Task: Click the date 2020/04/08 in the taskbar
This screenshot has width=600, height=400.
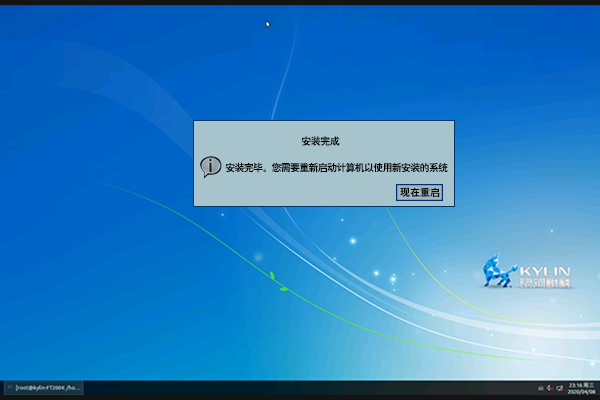Action: tap(581, 390)
